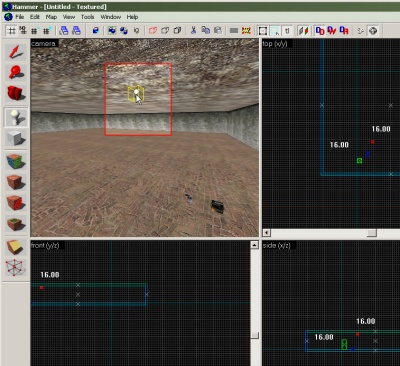
Task: Open the Map menu
Action: click(51, 17)
